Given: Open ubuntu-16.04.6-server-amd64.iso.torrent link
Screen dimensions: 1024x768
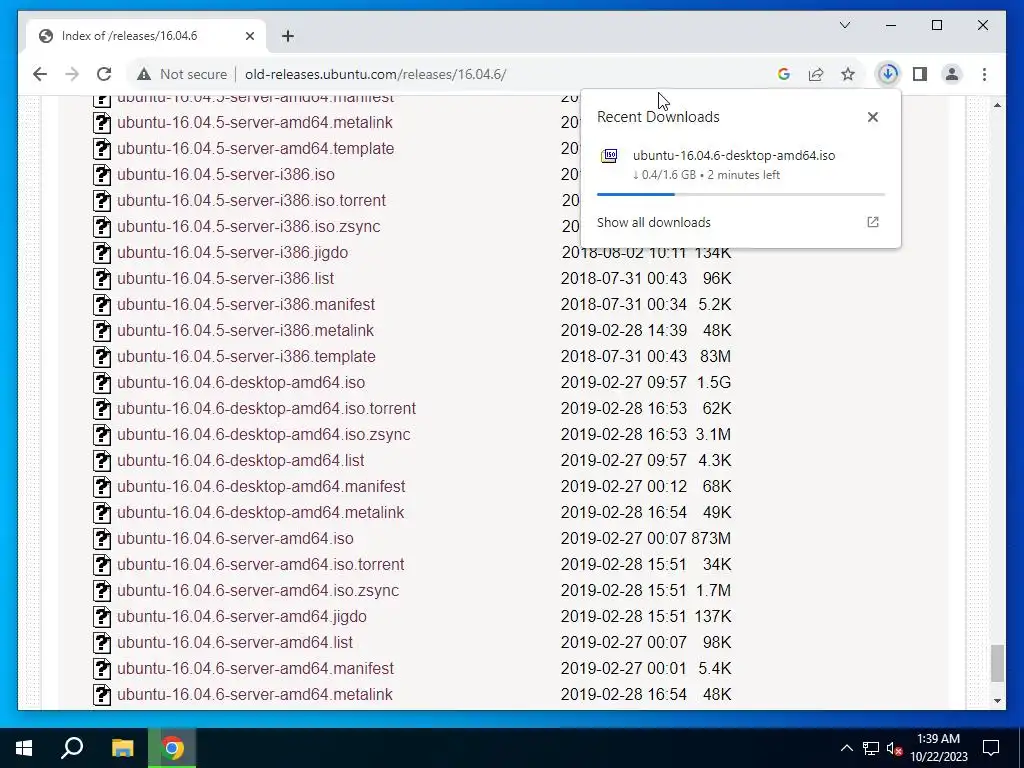Looking at the screenshot, I should pyautogui.click(x=261, y=564).
